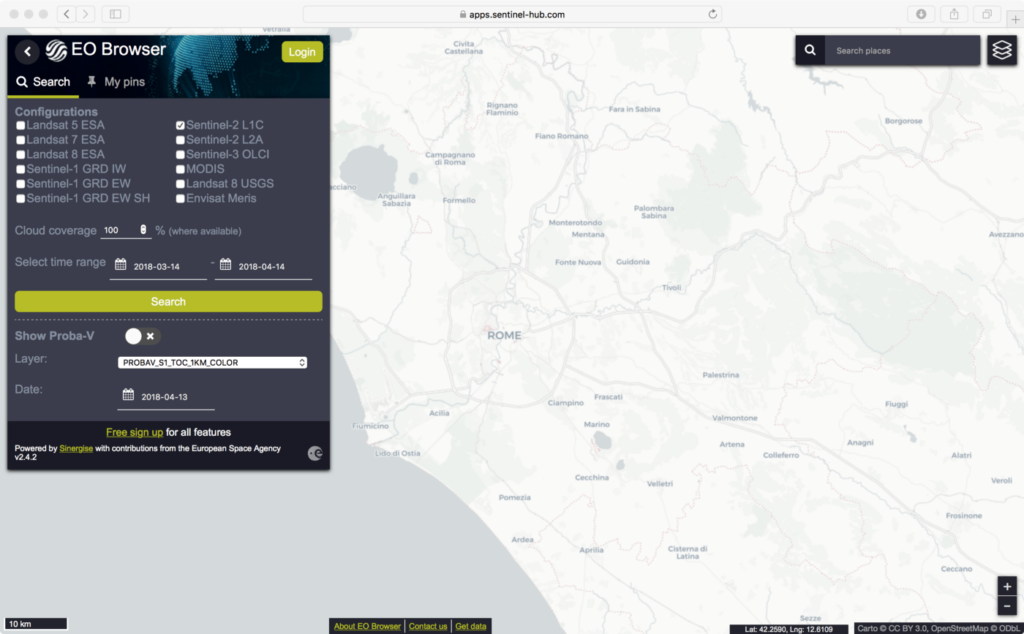Enable Sentinel-3 OLCI checkbox

(x=180, y=155)
